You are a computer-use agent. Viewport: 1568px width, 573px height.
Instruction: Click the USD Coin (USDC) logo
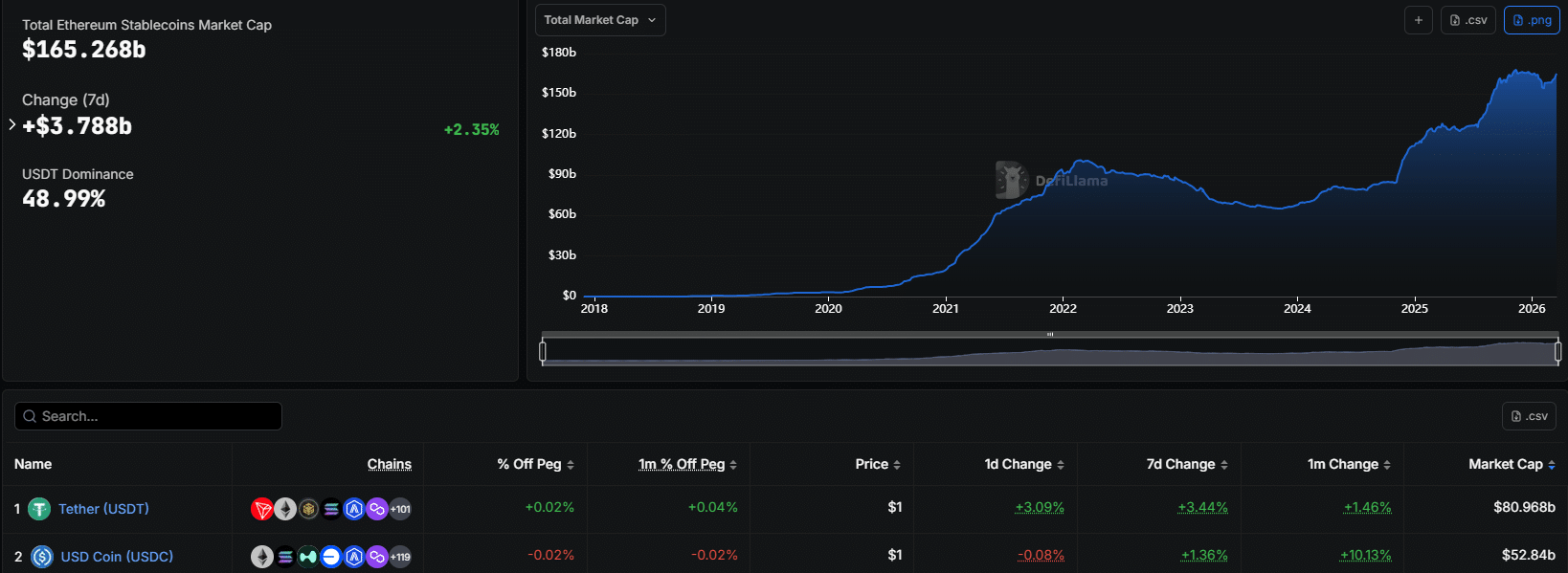click(42, 557)
